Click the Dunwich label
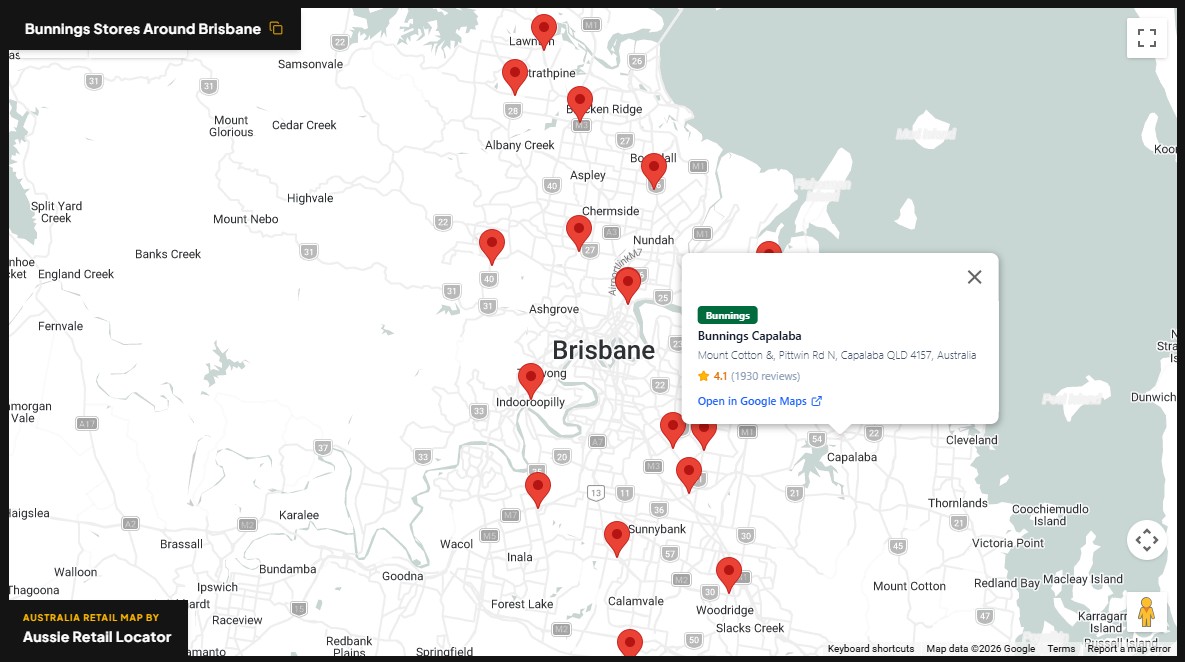The image size is (1185, 662). [x=1153, y=398]
